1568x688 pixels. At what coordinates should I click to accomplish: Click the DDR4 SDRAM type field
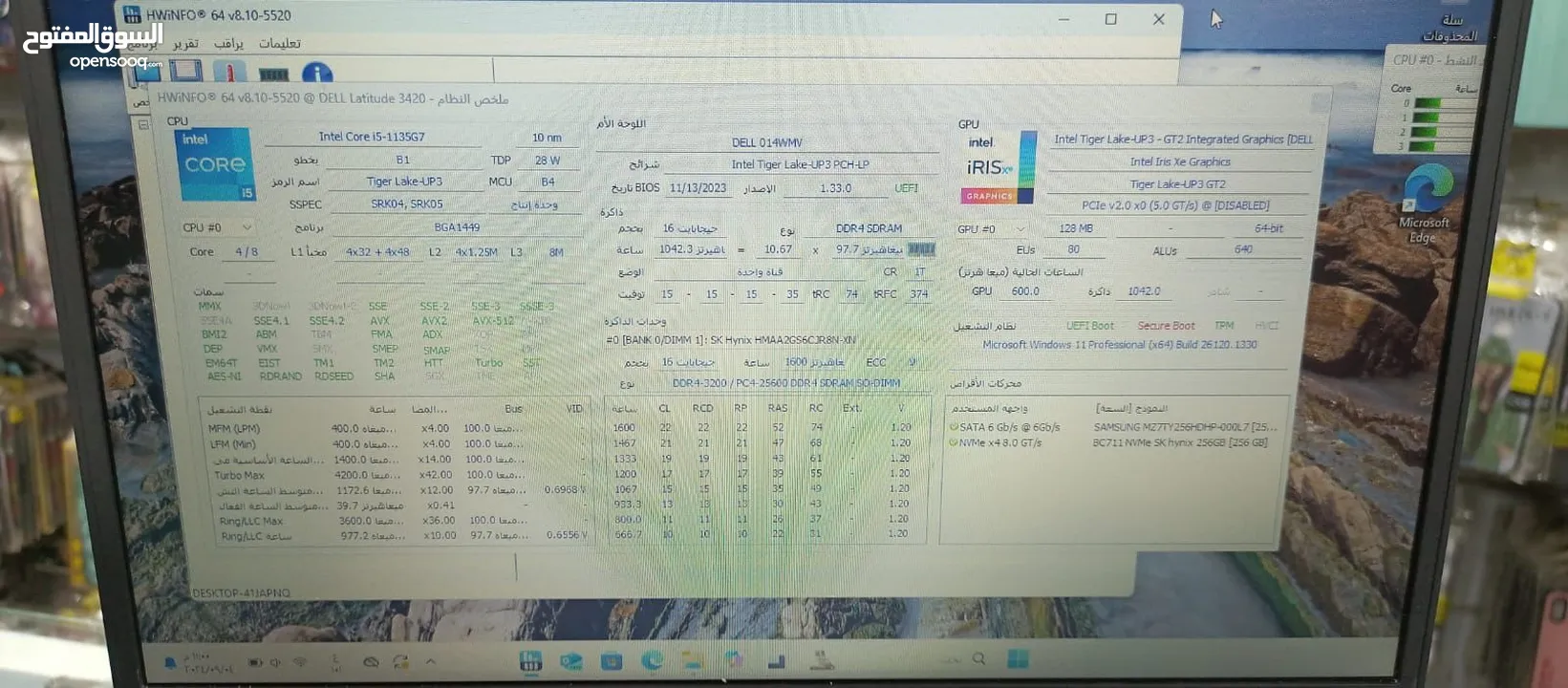coord(869,228)
